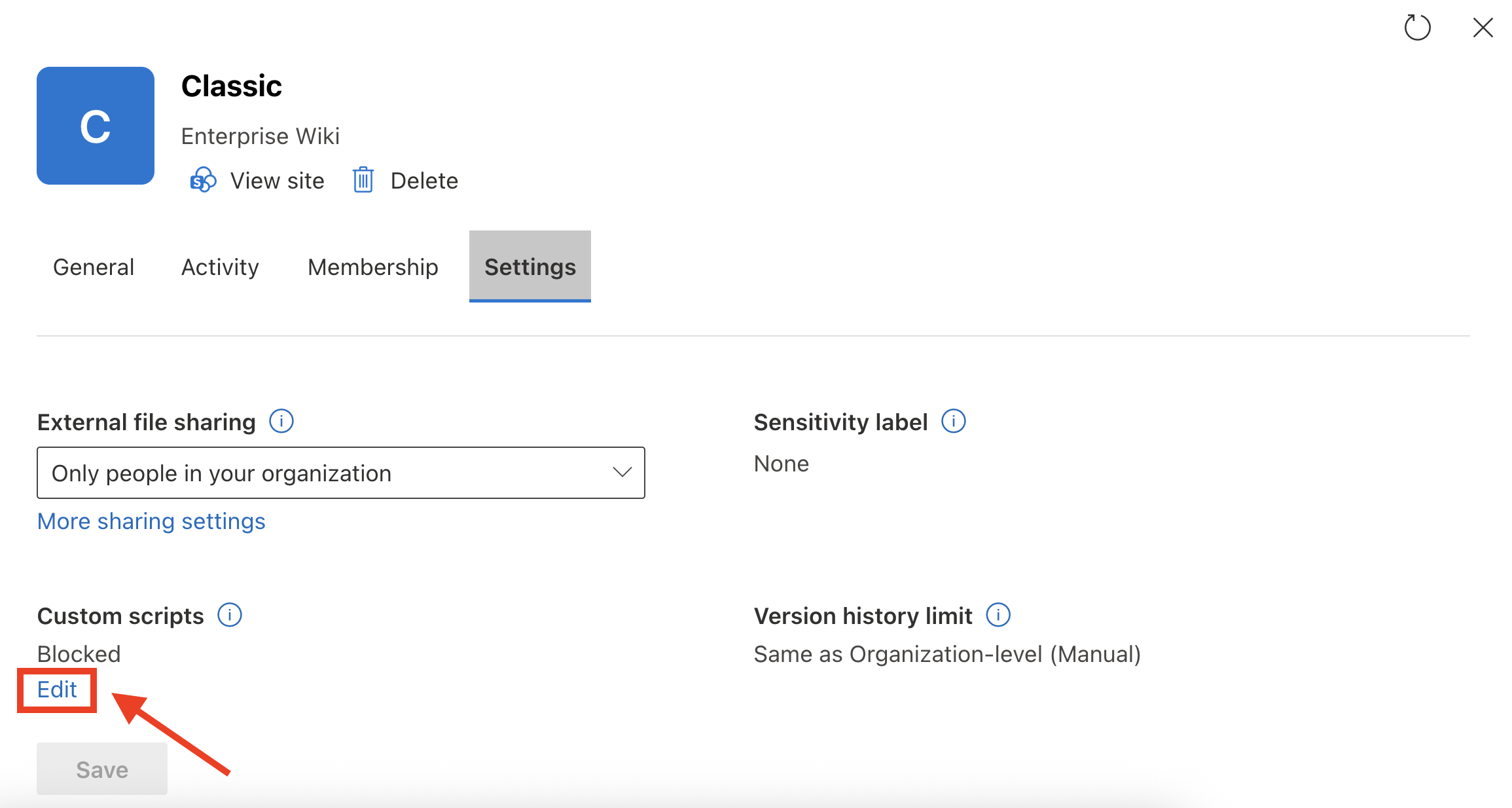
Task: Click the SharePoint View site icon
Action: click(203, 180)
